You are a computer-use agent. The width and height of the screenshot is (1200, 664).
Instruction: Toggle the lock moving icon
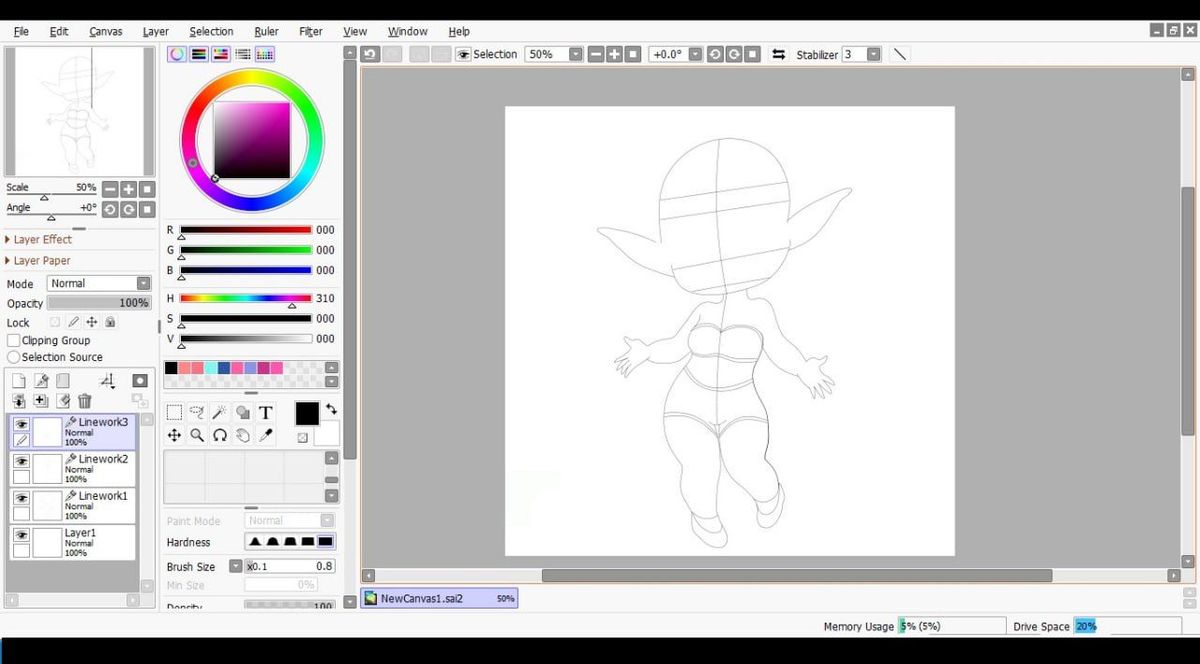pyautogui.click(x=92, y=322)
